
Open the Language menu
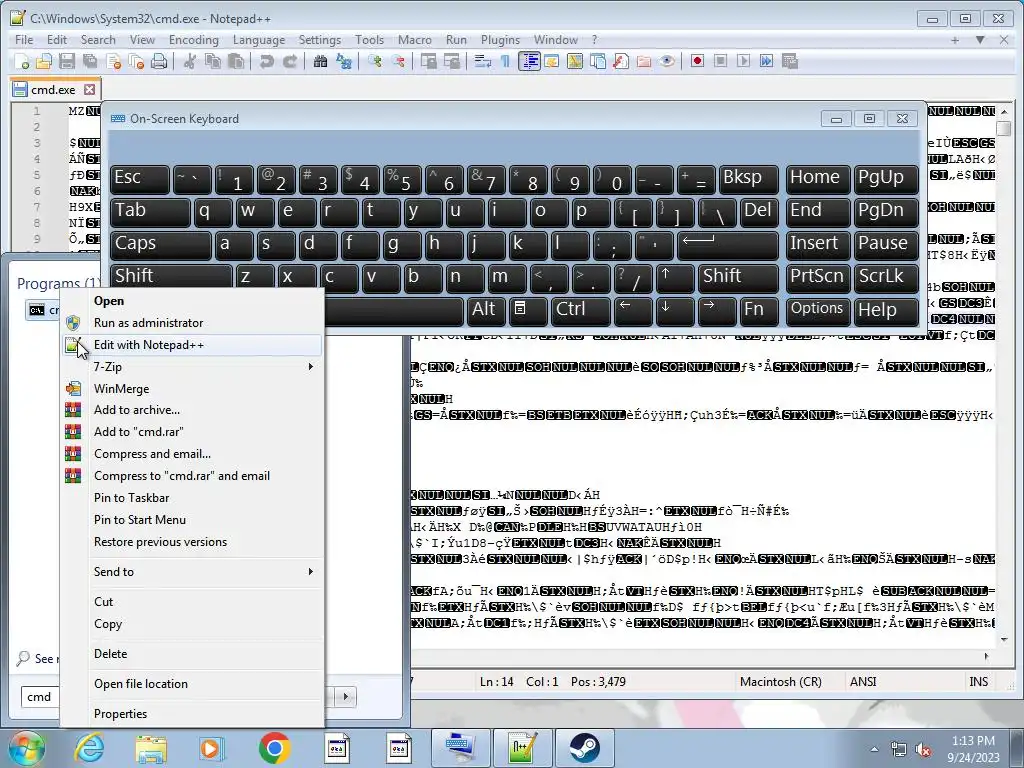click(259, 40)
